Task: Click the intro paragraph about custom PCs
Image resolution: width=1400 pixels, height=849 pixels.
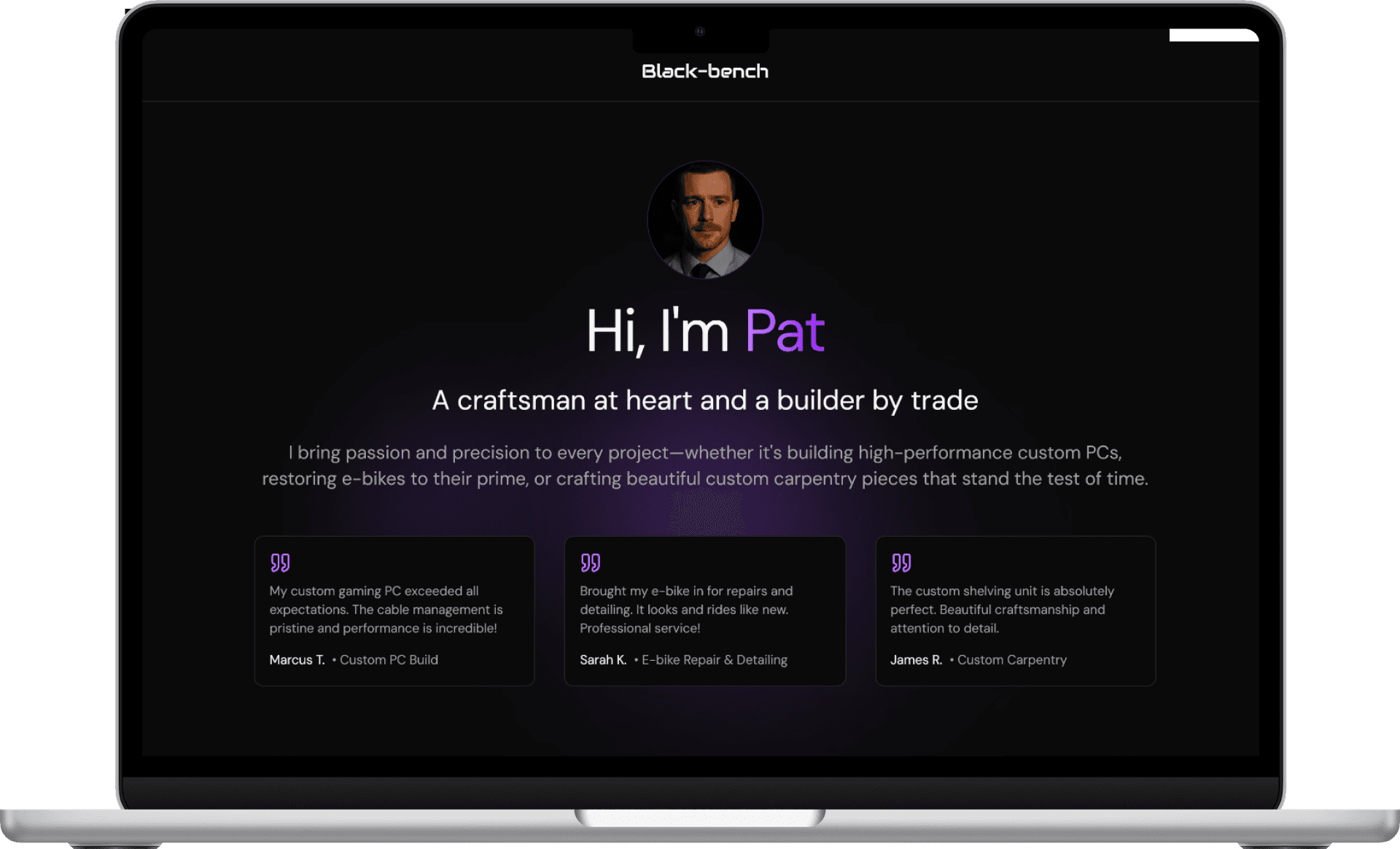Action: tap(704, 465)
